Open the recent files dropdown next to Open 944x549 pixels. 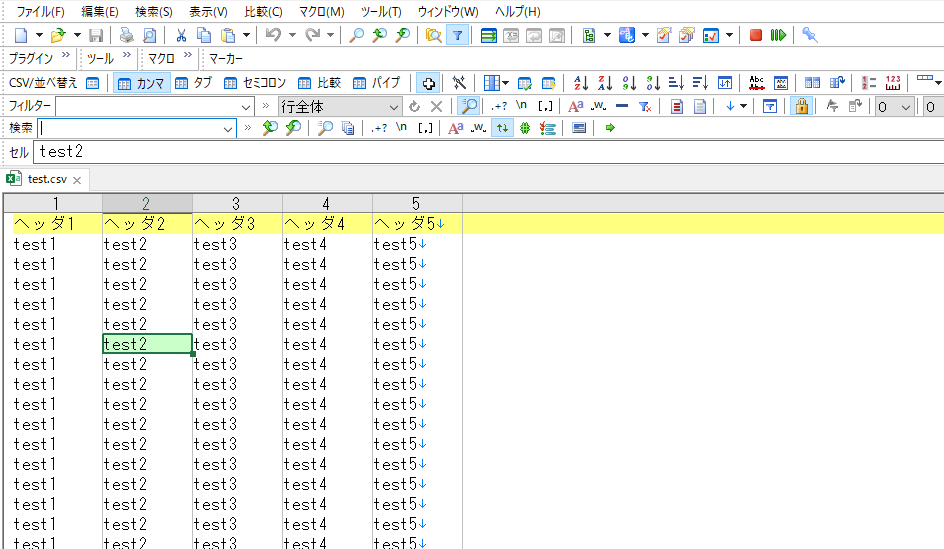point(76,36)
